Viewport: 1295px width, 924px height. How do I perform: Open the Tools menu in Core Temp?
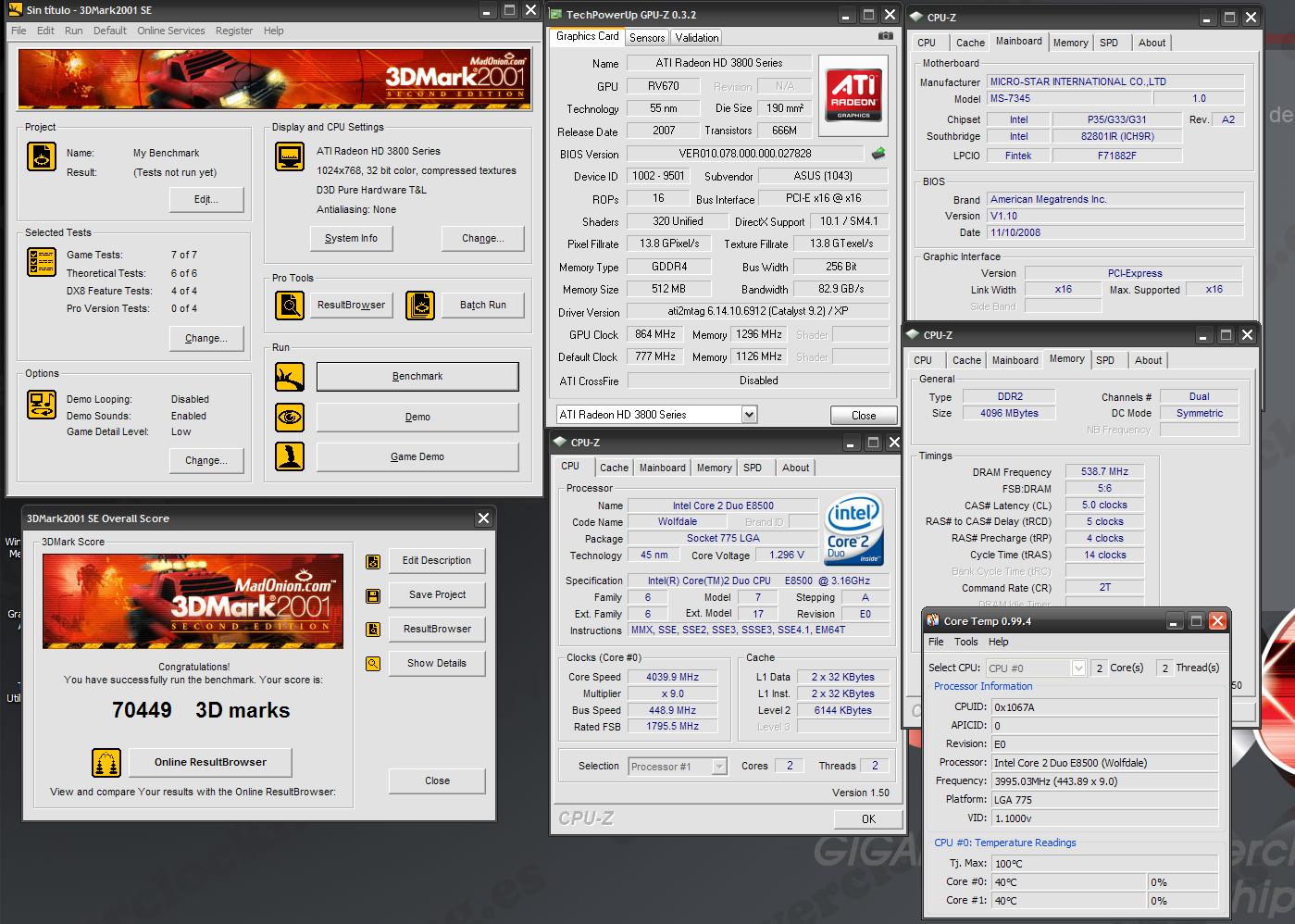965,642
